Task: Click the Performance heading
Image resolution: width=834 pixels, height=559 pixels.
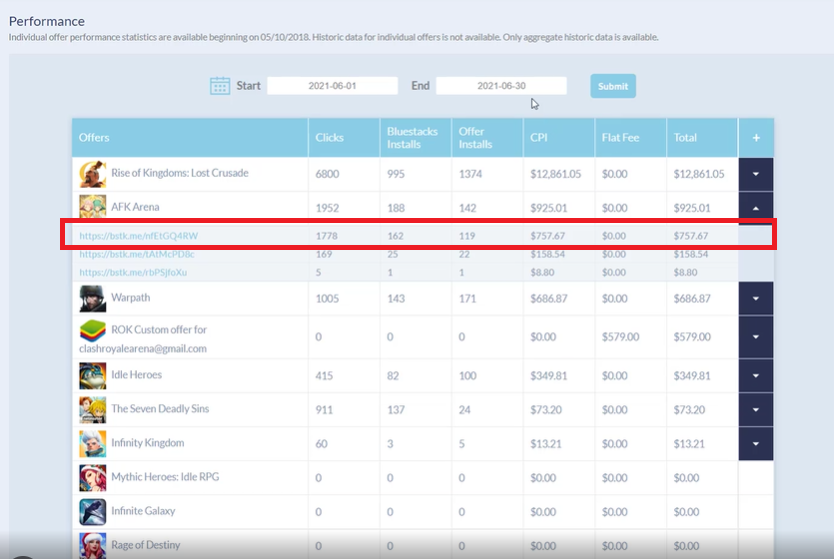Action: tap(47, 21)
